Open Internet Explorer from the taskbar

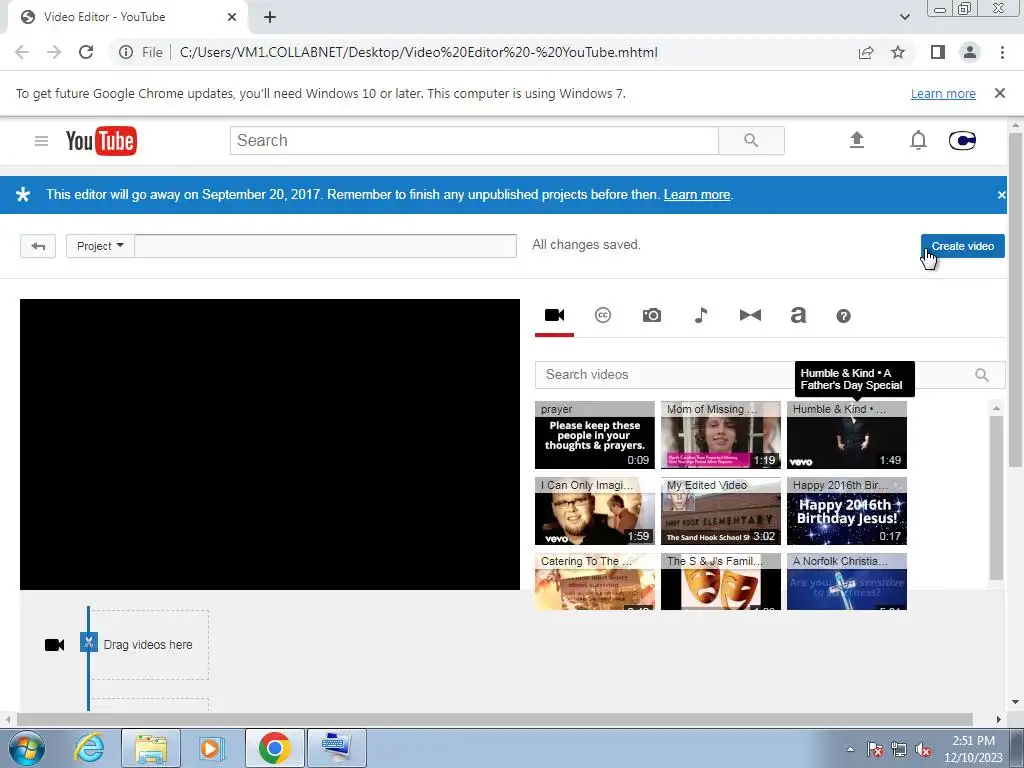pyautogui.click(x=89, y=748)
